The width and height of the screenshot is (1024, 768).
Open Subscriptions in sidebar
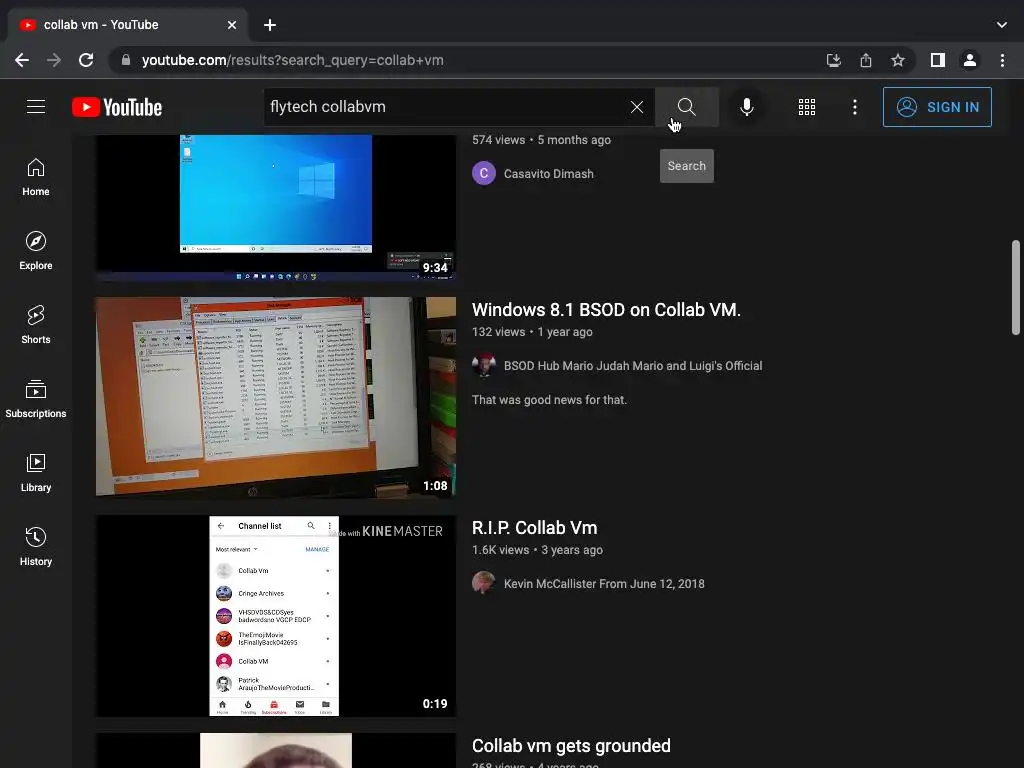click(36, 398)
